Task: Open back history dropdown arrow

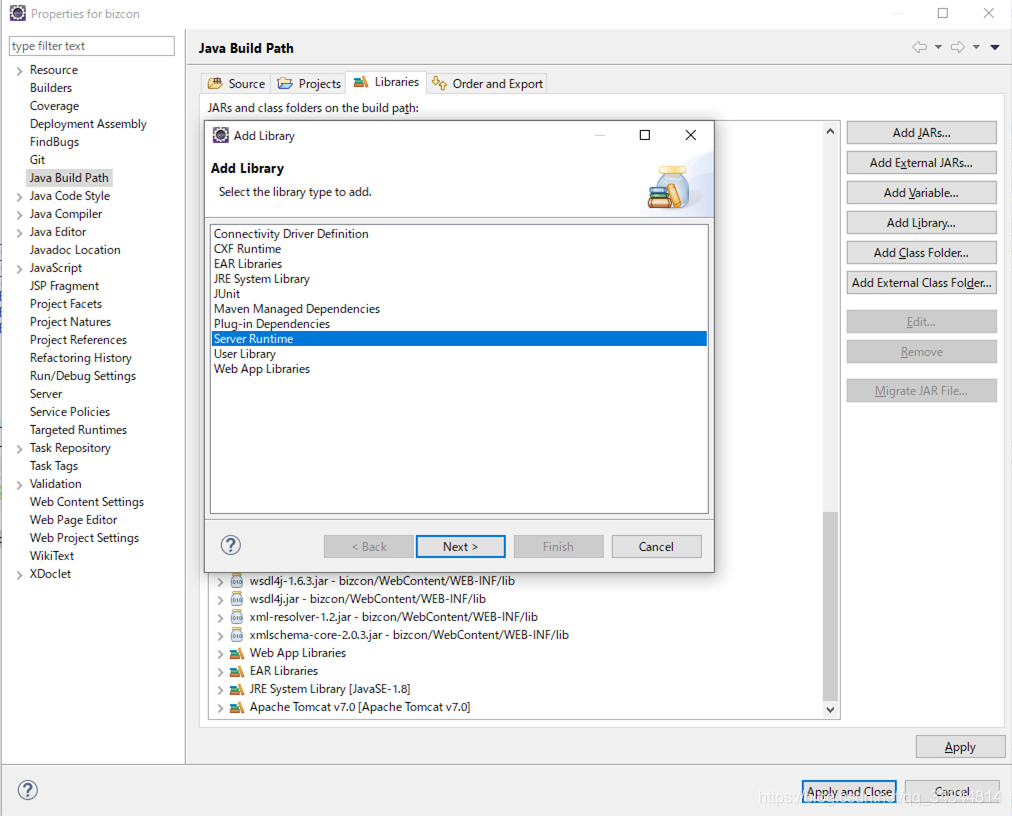Action: [x=938, y=47]
